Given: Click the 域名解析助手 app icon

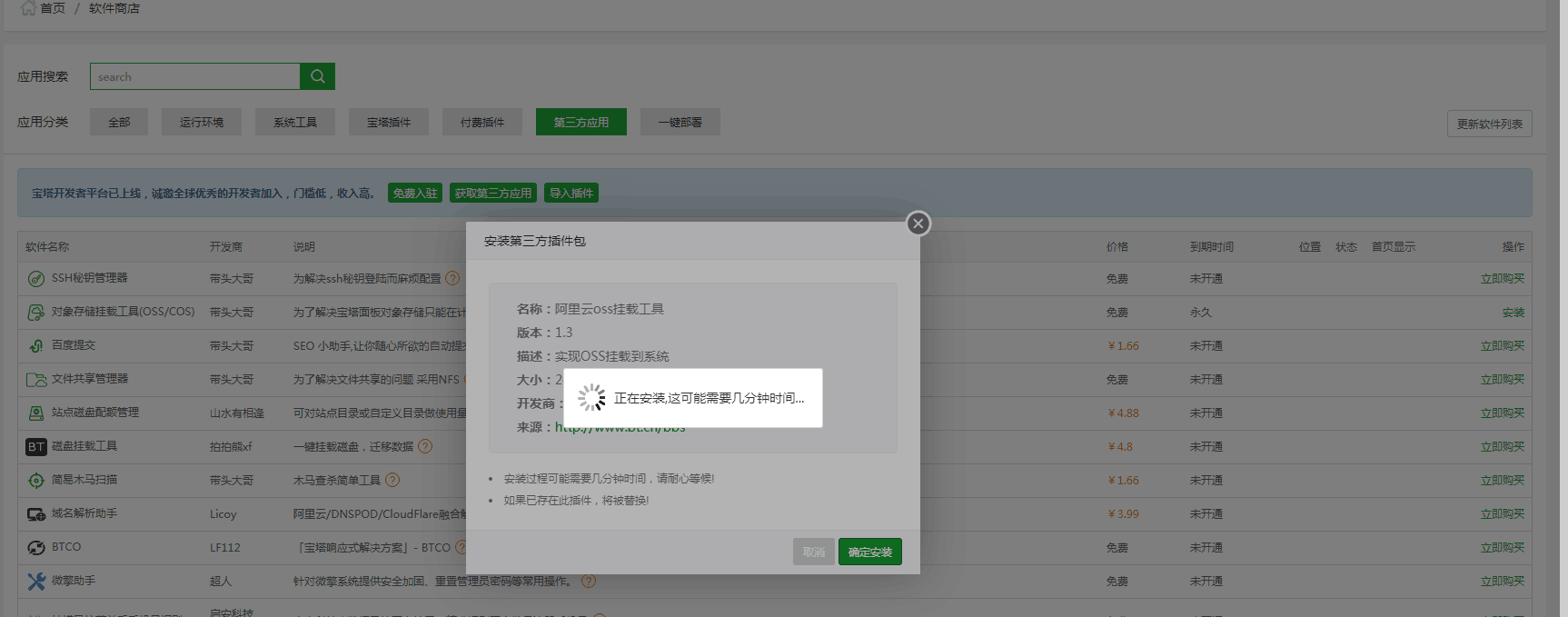Looking at the screenshot, I should pos(36,514).
